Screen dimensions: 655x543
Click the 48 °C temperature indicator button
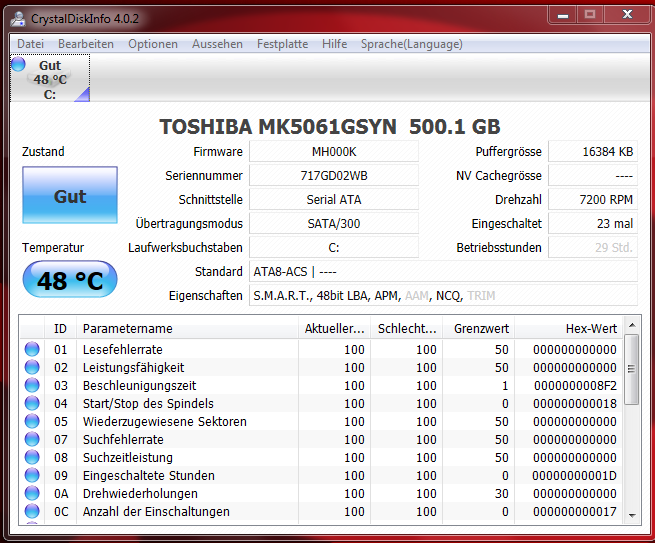point(70,279)
